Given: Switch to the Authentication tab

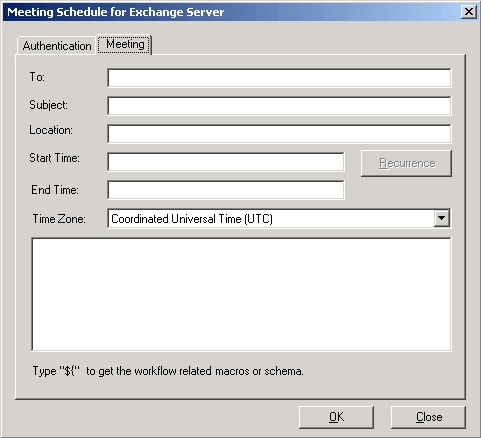Looking at the screenshot, I should (x=57, y=46).
